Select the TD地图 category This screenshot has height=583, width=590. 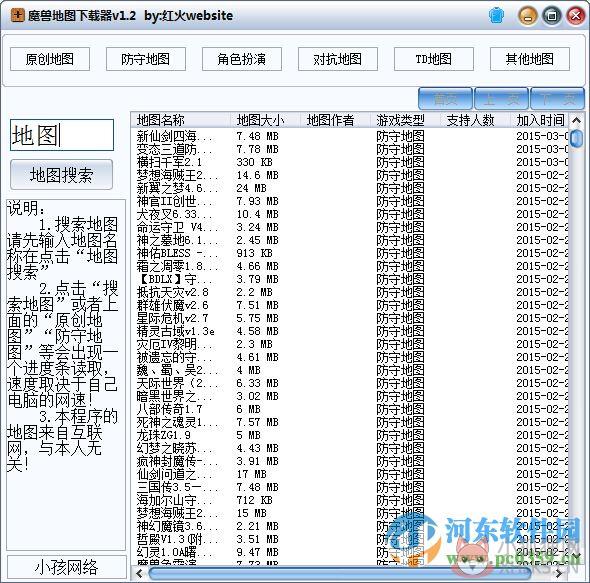[433, 59]
